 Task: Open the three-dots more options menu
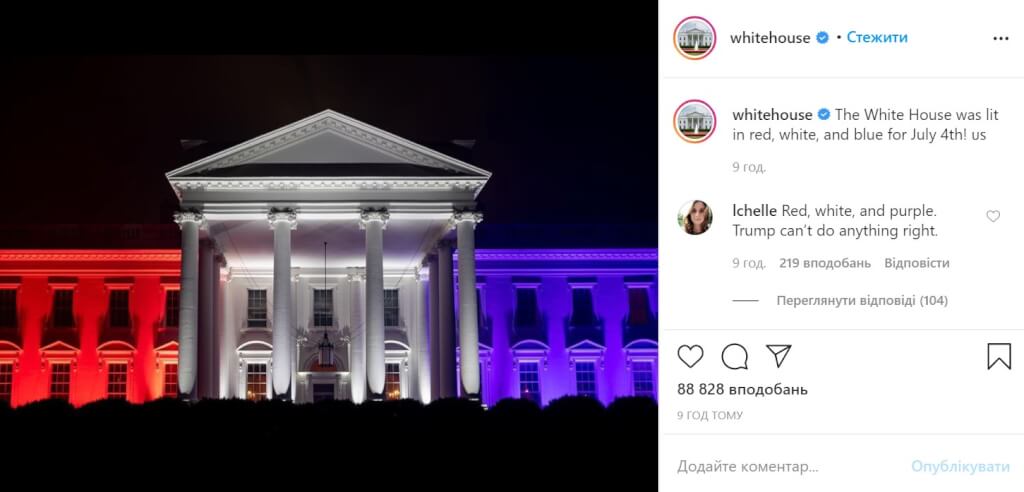click(x=1000, y=39)
